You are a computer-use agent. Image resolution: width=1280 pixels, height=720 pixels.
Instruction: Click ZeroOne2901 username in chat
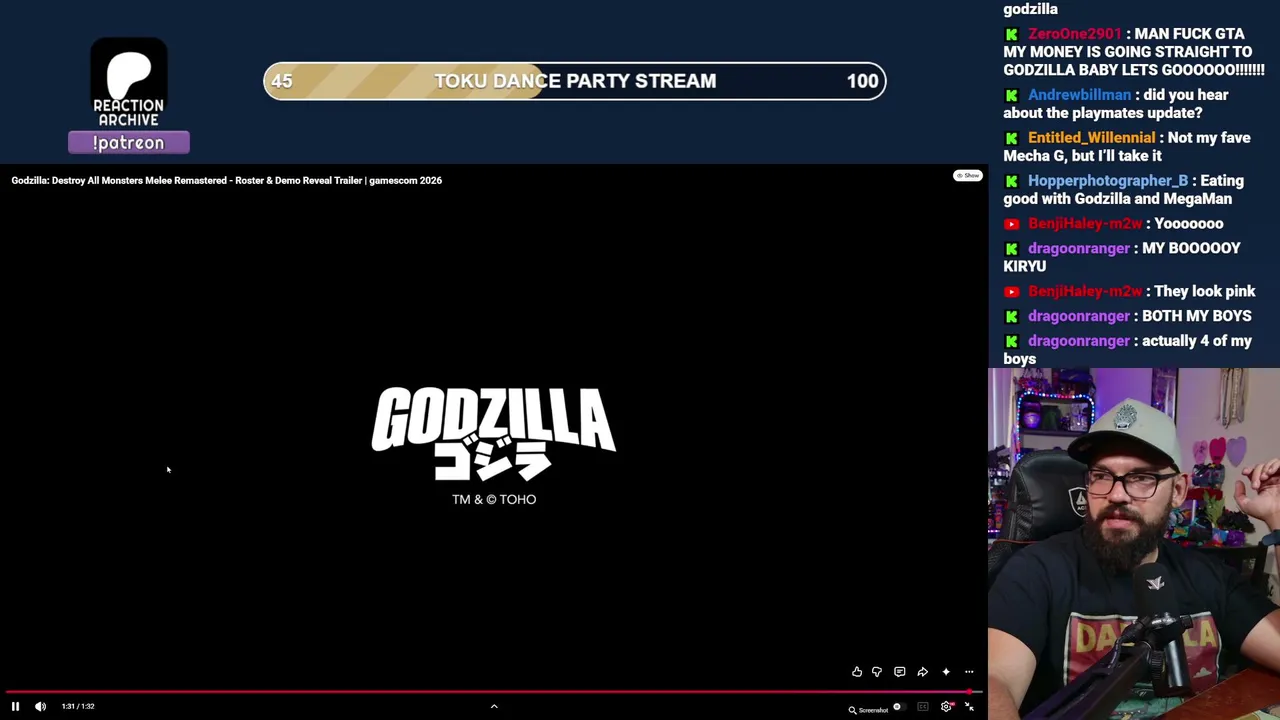click(1075, 34)
